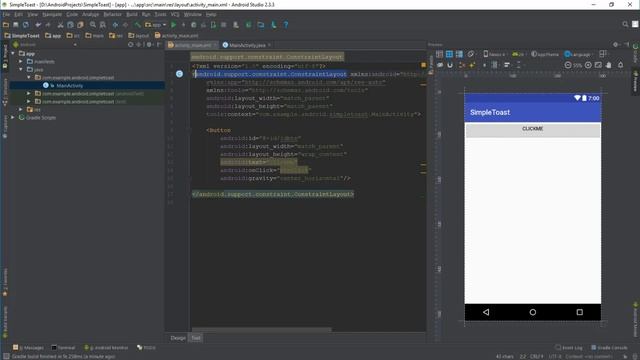The width and height of the screenshot is (640, 360).
Task: Open the VCS menu
Action: [x=175, y=14]
